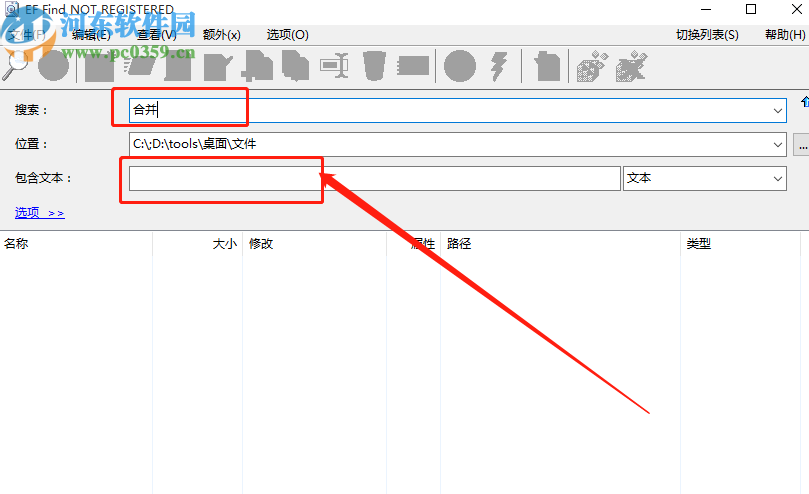Open the 选项(O) menu
Viewport: 809px width, 494px height.
[x=287, y=35]
